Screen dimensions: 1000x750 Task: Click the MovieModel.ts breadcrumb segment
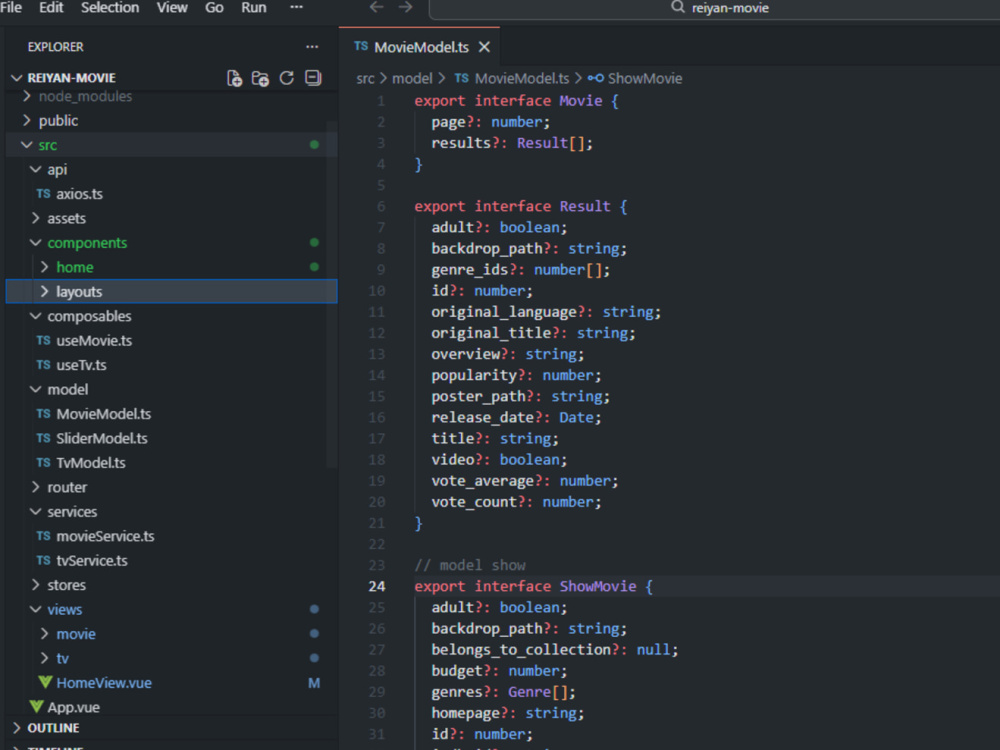click(x=521, y=78)
